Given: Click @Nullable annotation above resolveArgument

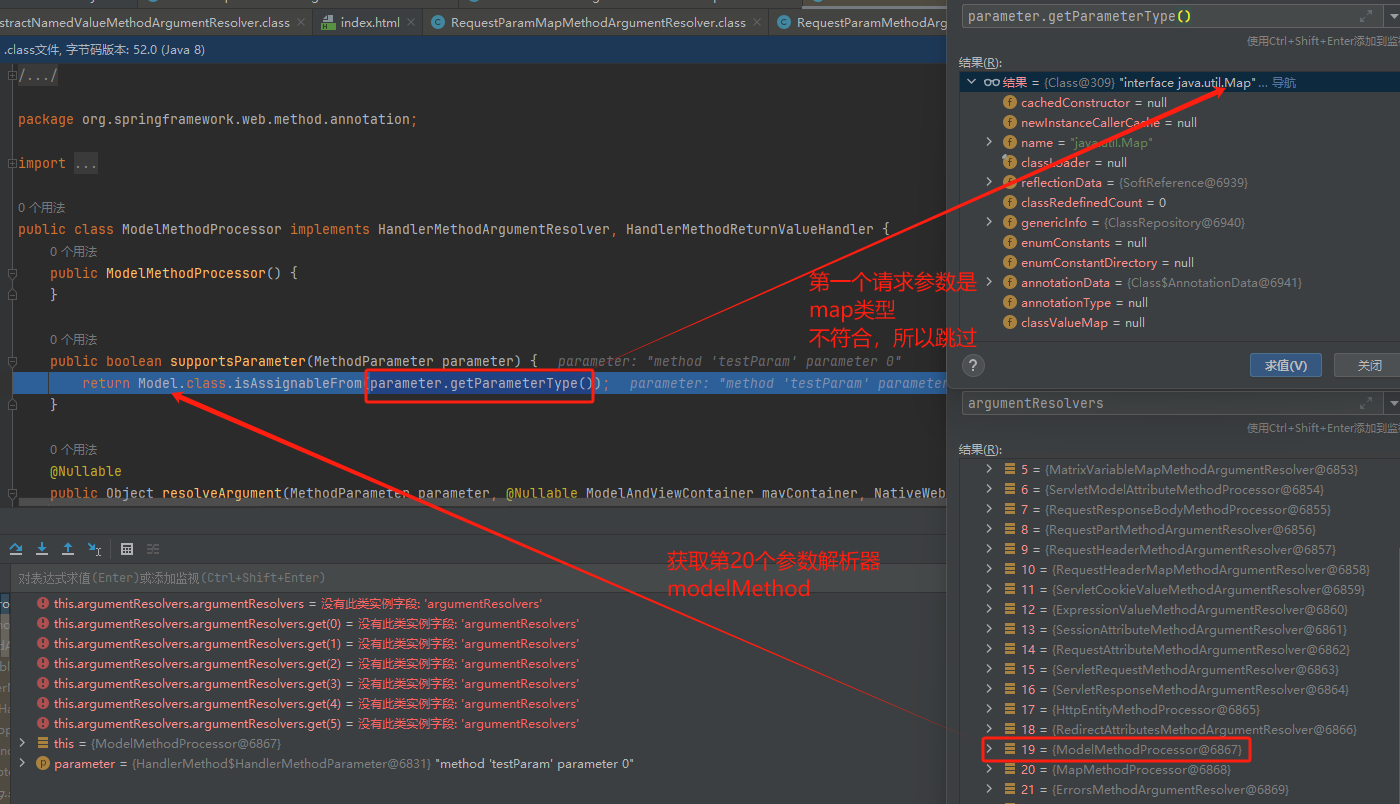Looking at the screenshot, I should 86,471.
